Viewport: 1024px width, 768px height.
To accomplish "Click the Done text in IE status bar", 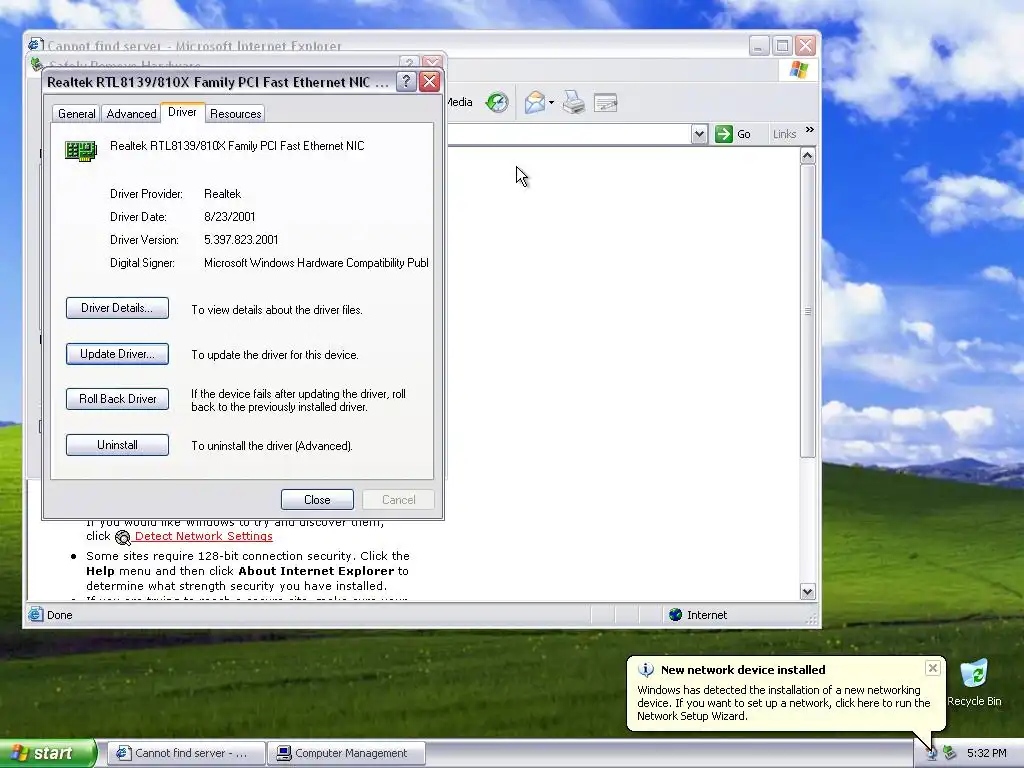I will pos(59,615).
